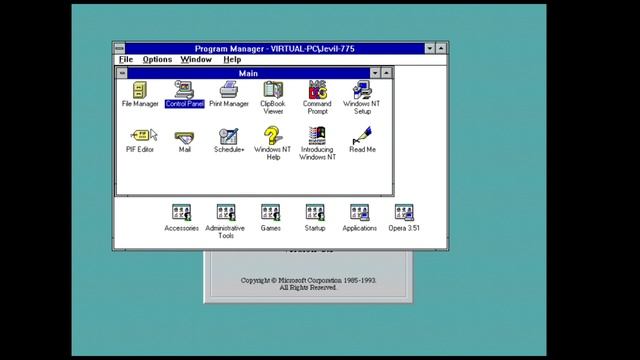This screenshot has height=360, width=640.
Task: Open the Options menu
Action: tap(157, 60)
